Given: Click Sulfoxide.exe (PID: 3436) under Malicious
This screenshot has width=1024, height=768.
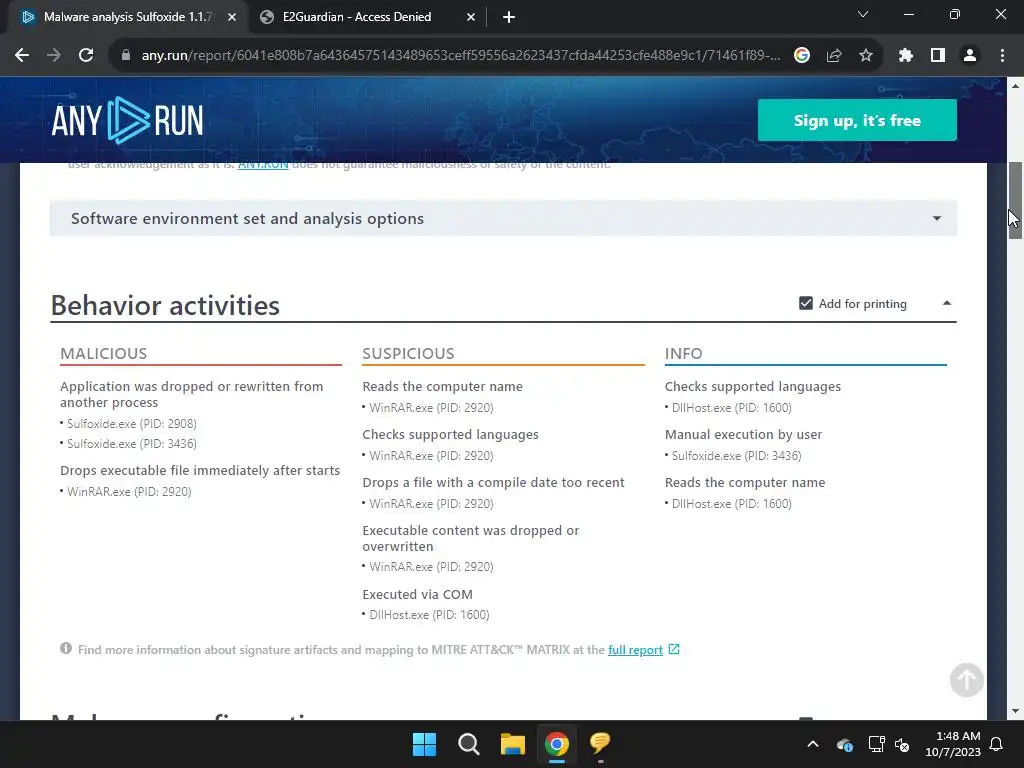Looking at the screenshot, I should (x=131, y=443).
